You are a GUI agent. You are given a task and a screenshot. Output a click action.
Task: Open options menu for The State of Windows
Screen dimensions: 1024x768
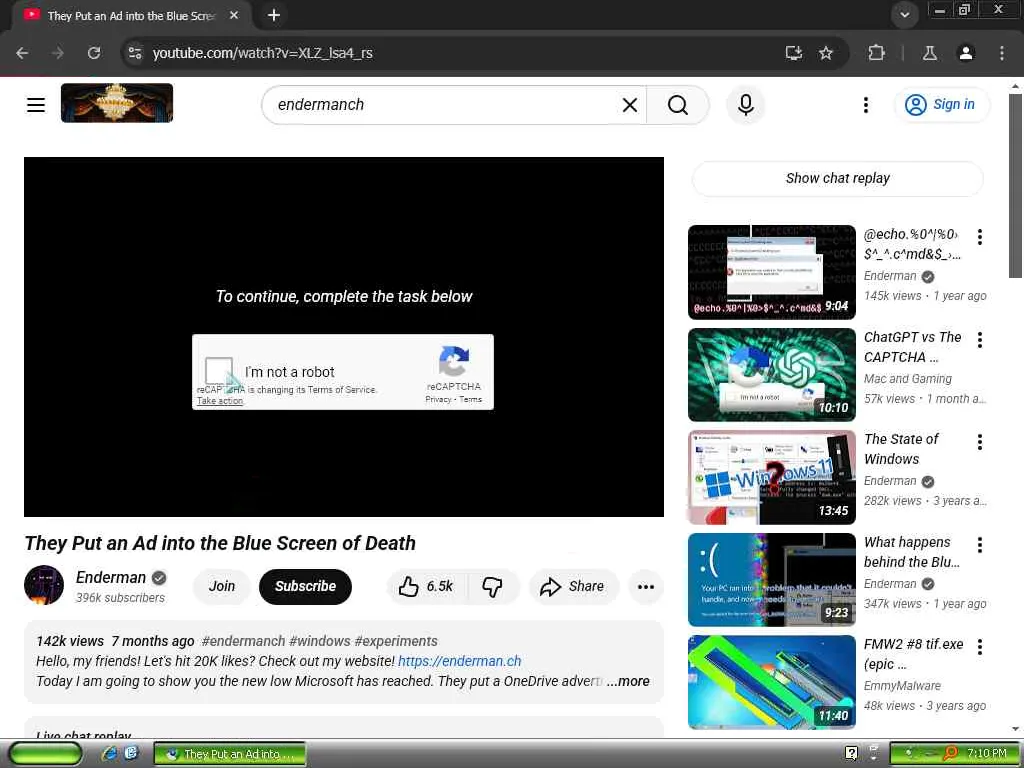pos(980,442)
